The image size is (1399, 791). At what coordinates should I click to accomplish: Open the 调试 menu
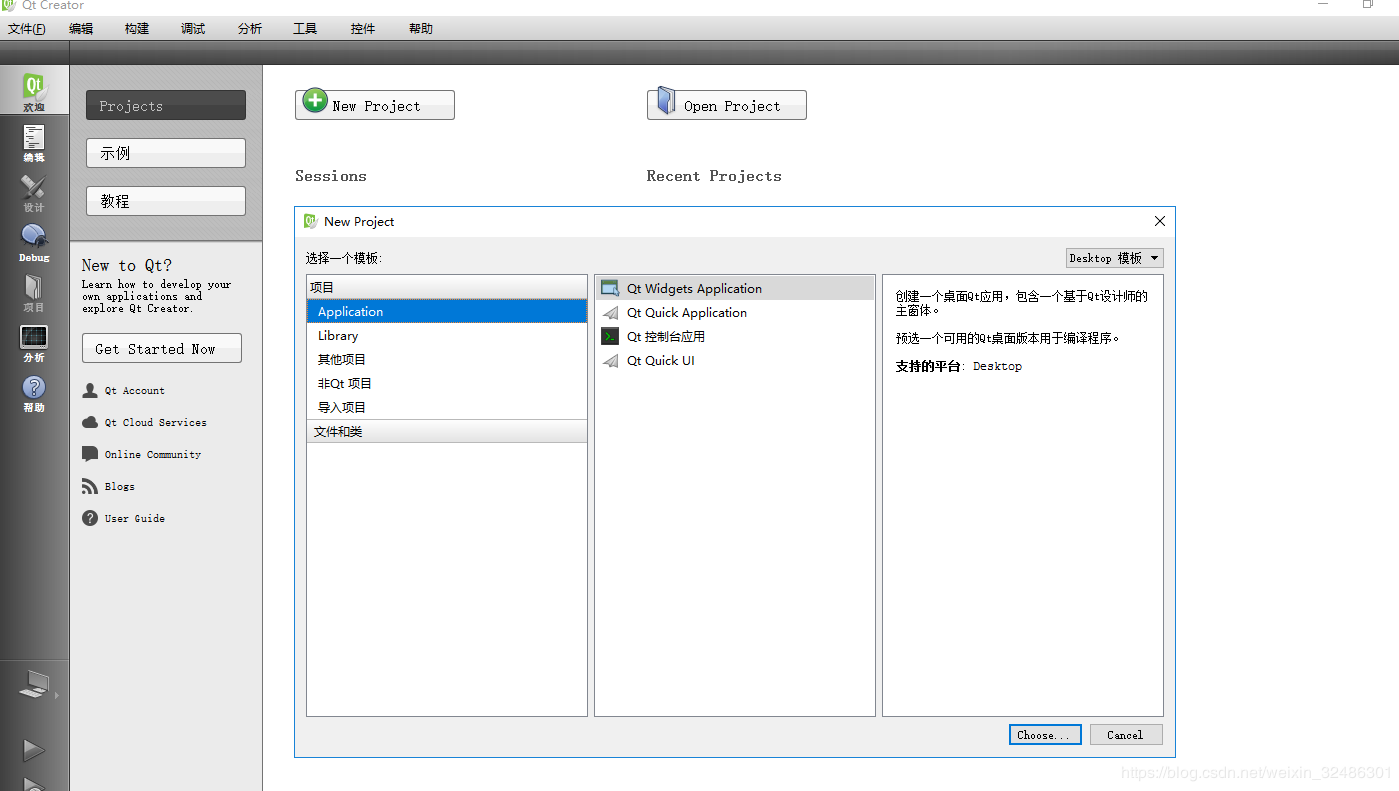pyautogui.click(x=193, y=29)
